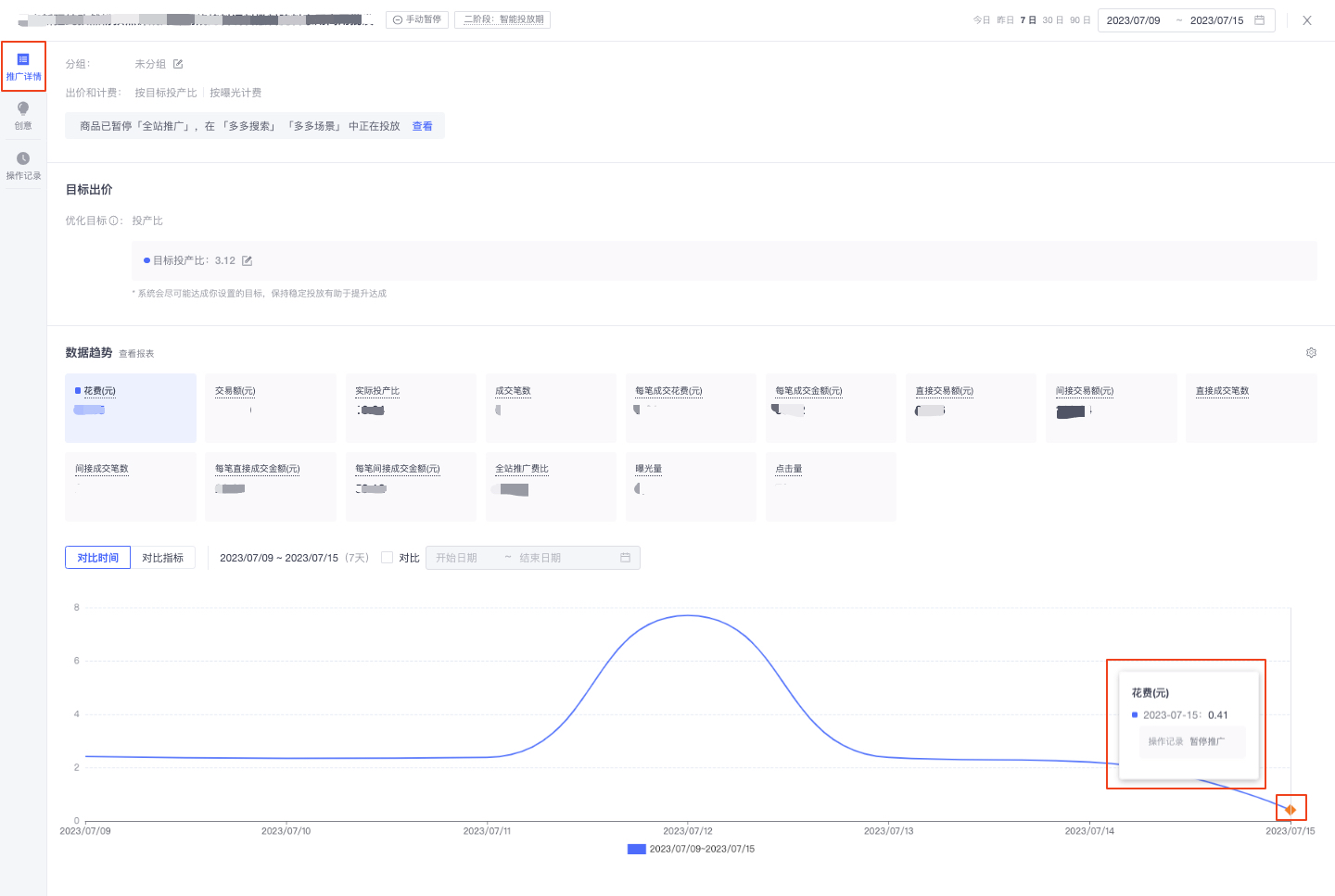Click the 二阶段:智能投放期 tag
The image size is (1335, 896).
pos(502,19)
